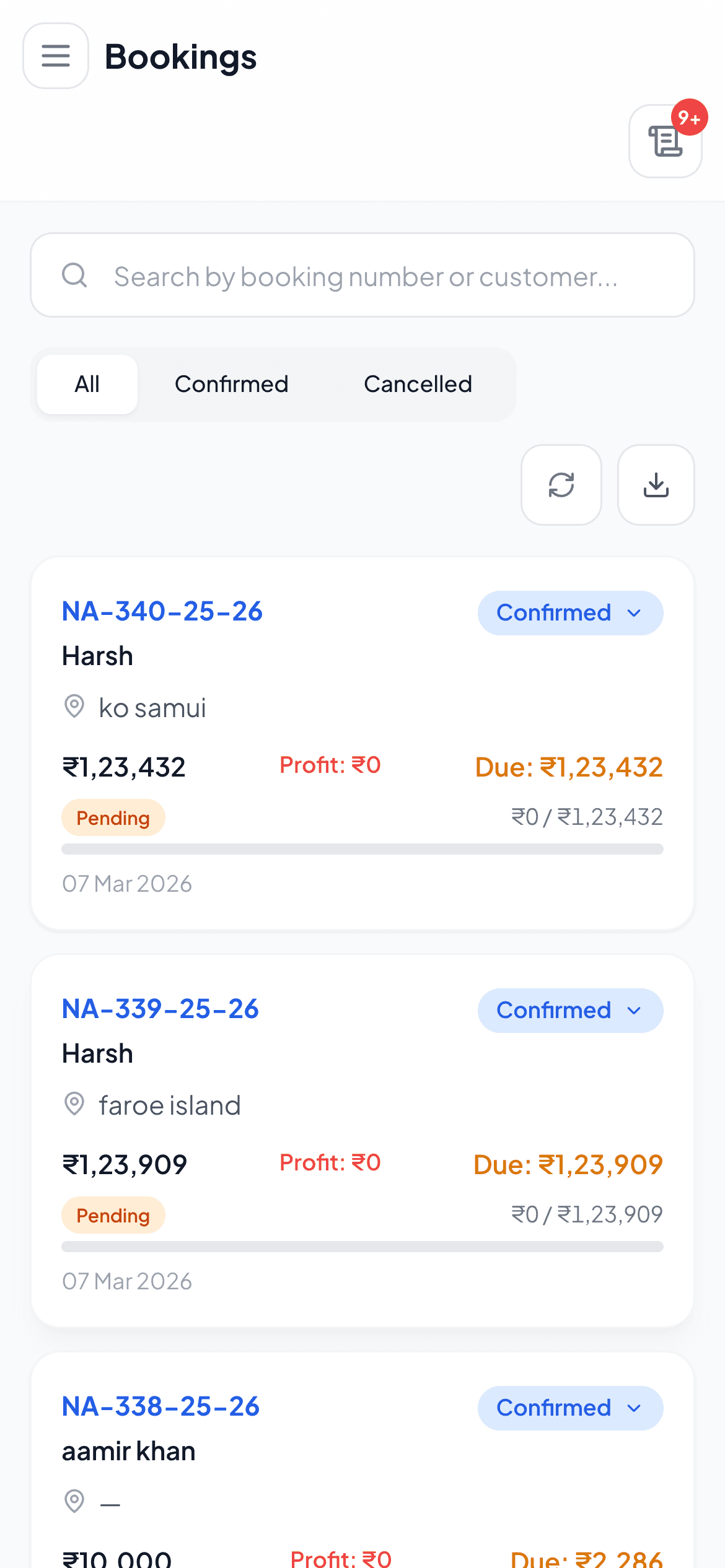Click location pin beside ko samui
Viewport: 725px width, 1568px height.
click(74, 706)
